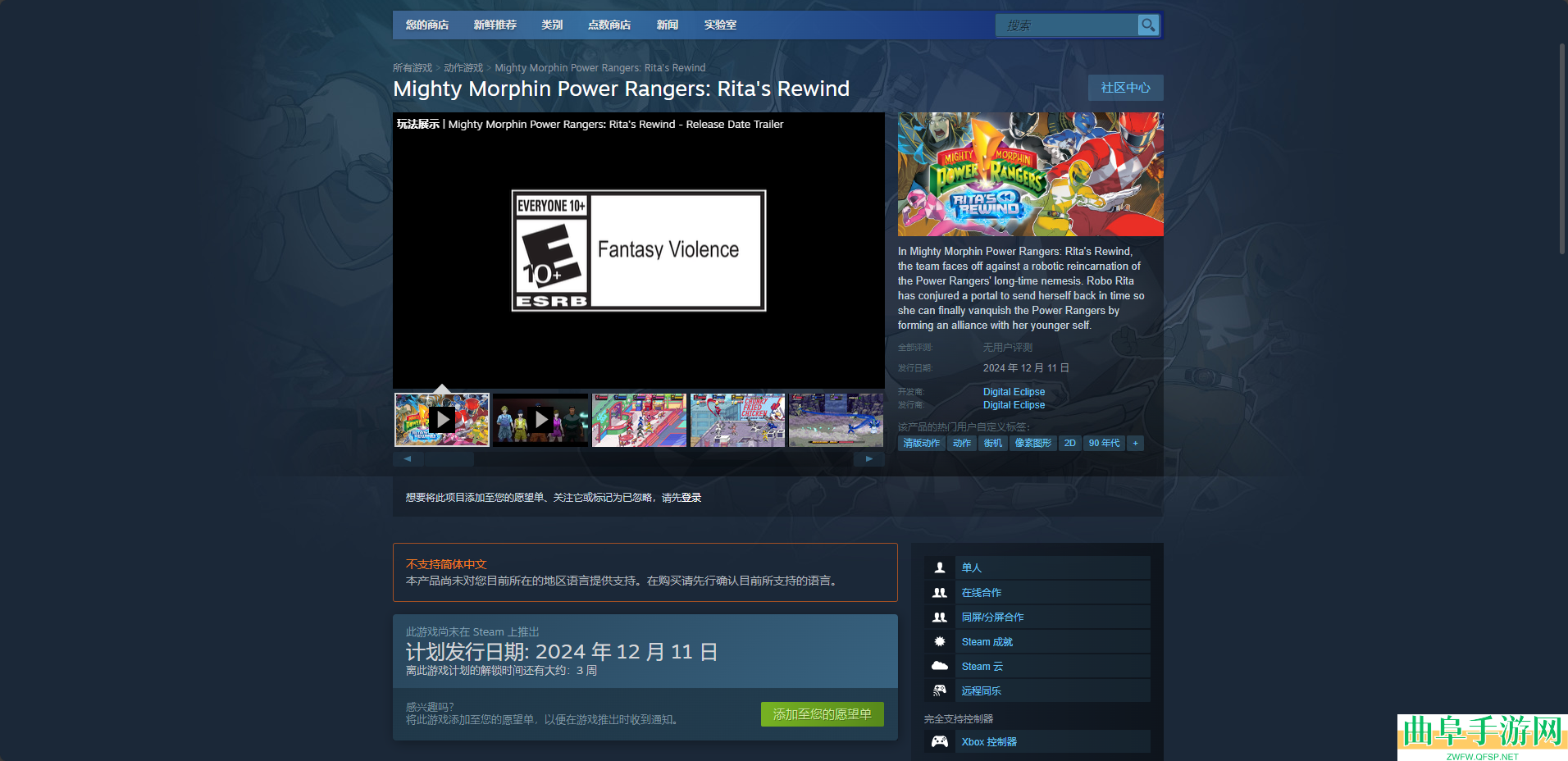Select the 2D tag
Screen dimensions: 1568x761
1070,443
